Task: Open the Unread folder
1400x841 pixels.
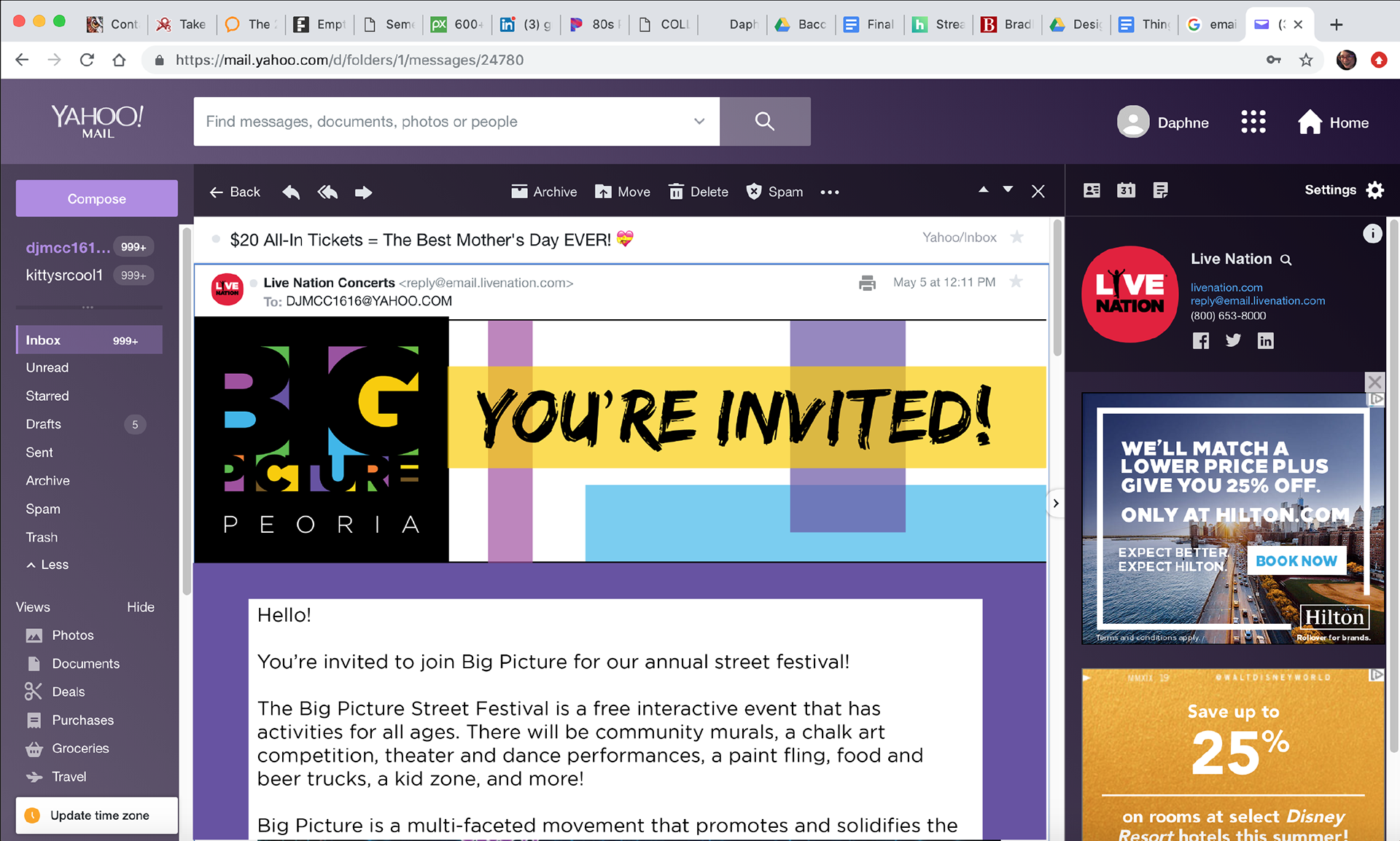Action: (x=47, y=368)
